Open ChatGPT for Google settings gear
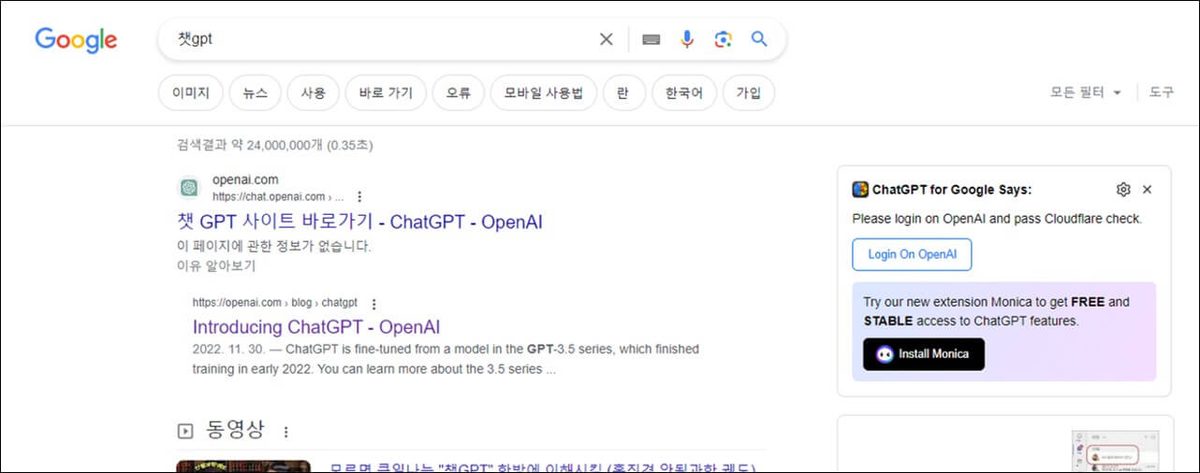This screenshot has height=473, width=1200. point(1123,189)
